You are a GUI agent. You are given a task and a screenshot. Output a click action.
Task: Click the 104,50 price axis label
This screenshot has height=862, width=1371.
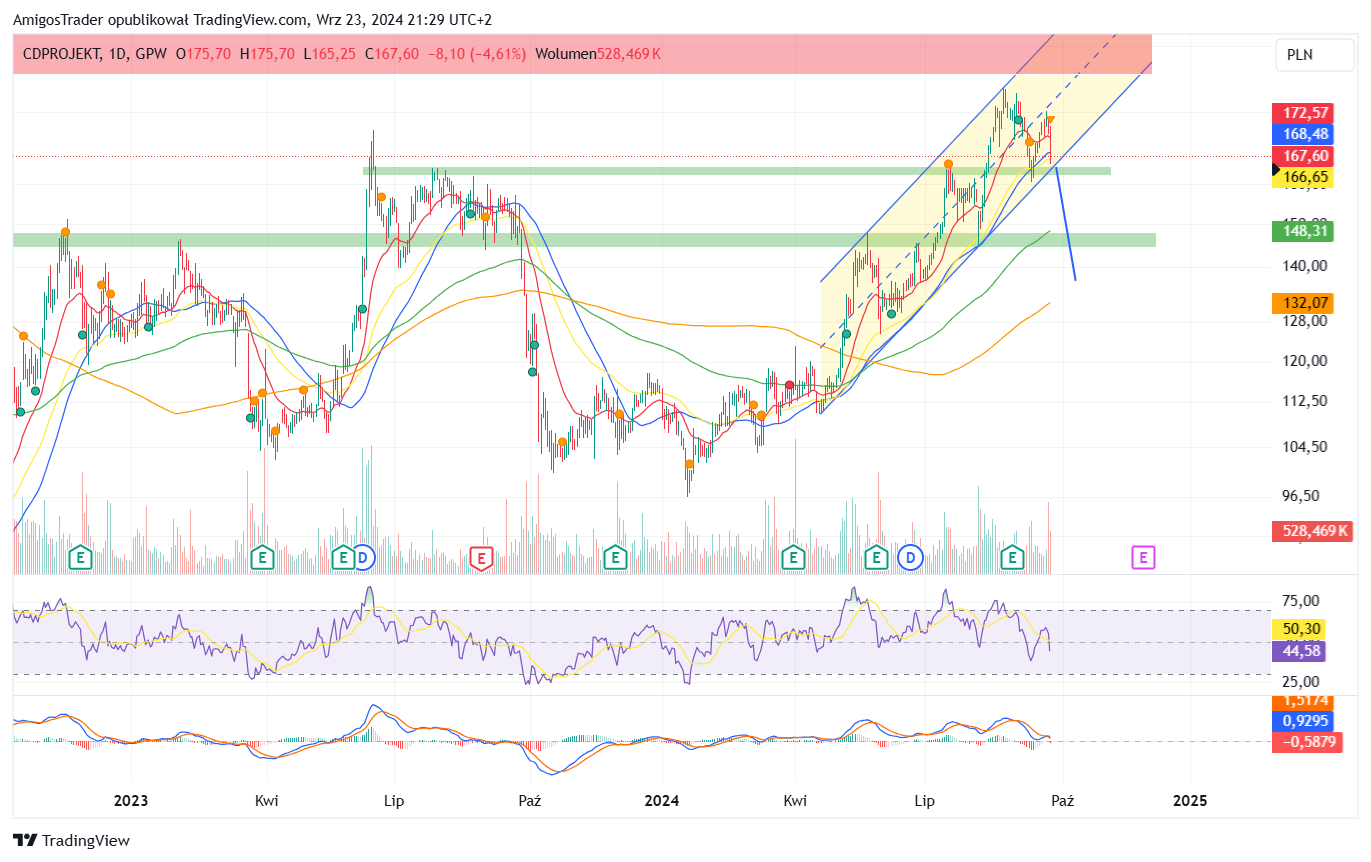coord(1305,447)
